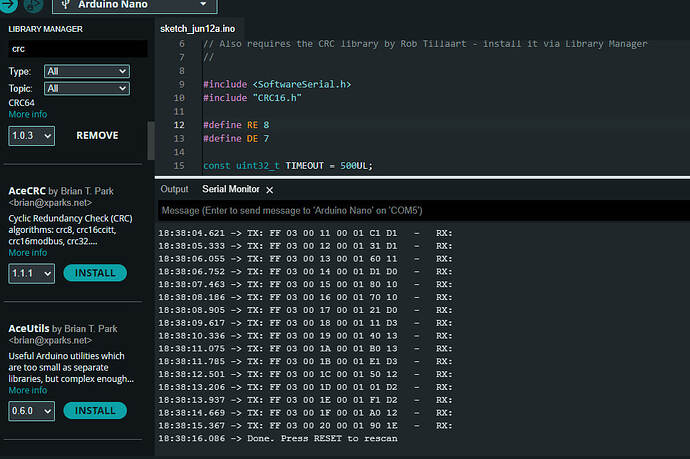
Task: Select the sketch_jun12a.ino editor tab
Action: click(198, 29)
